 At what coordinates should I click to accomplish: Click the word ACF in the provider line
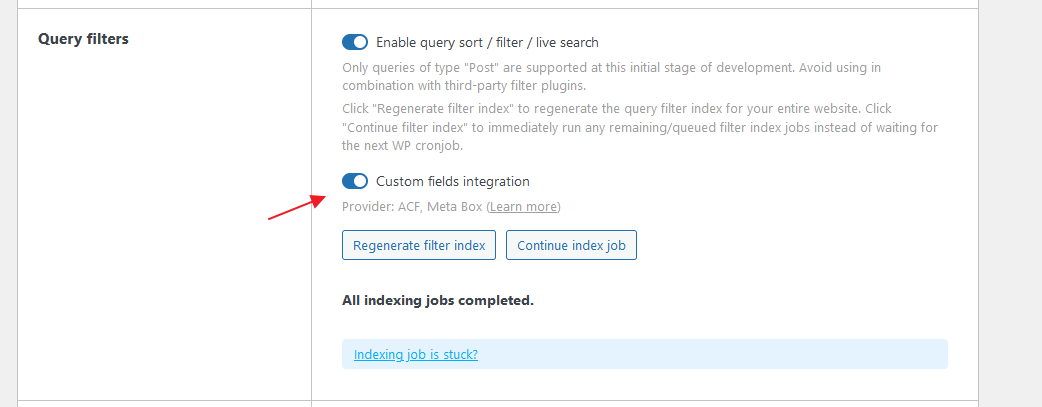pos(411,207)
